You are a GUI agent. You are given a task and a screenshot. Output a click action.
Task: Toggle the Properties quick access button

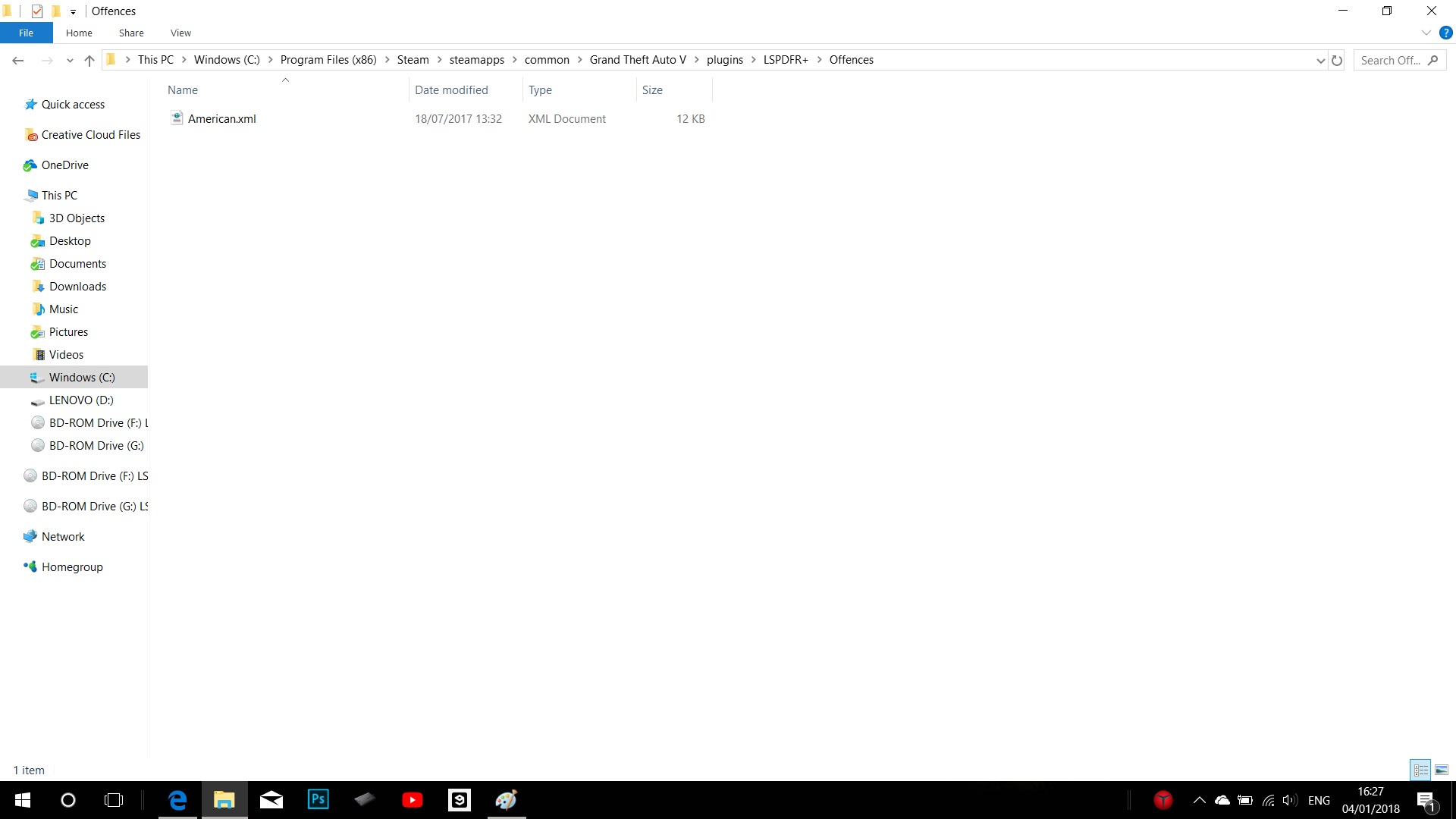click(37, 11)
